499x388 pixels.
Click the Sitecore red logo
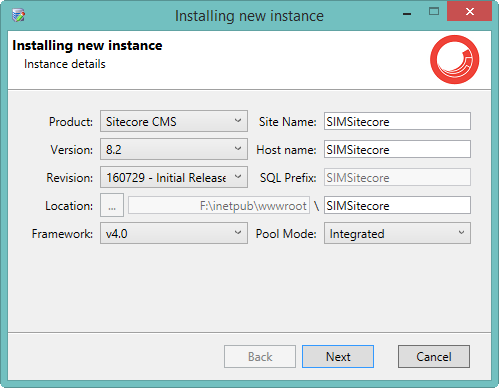pyautogui.click(x=455, y=60)
